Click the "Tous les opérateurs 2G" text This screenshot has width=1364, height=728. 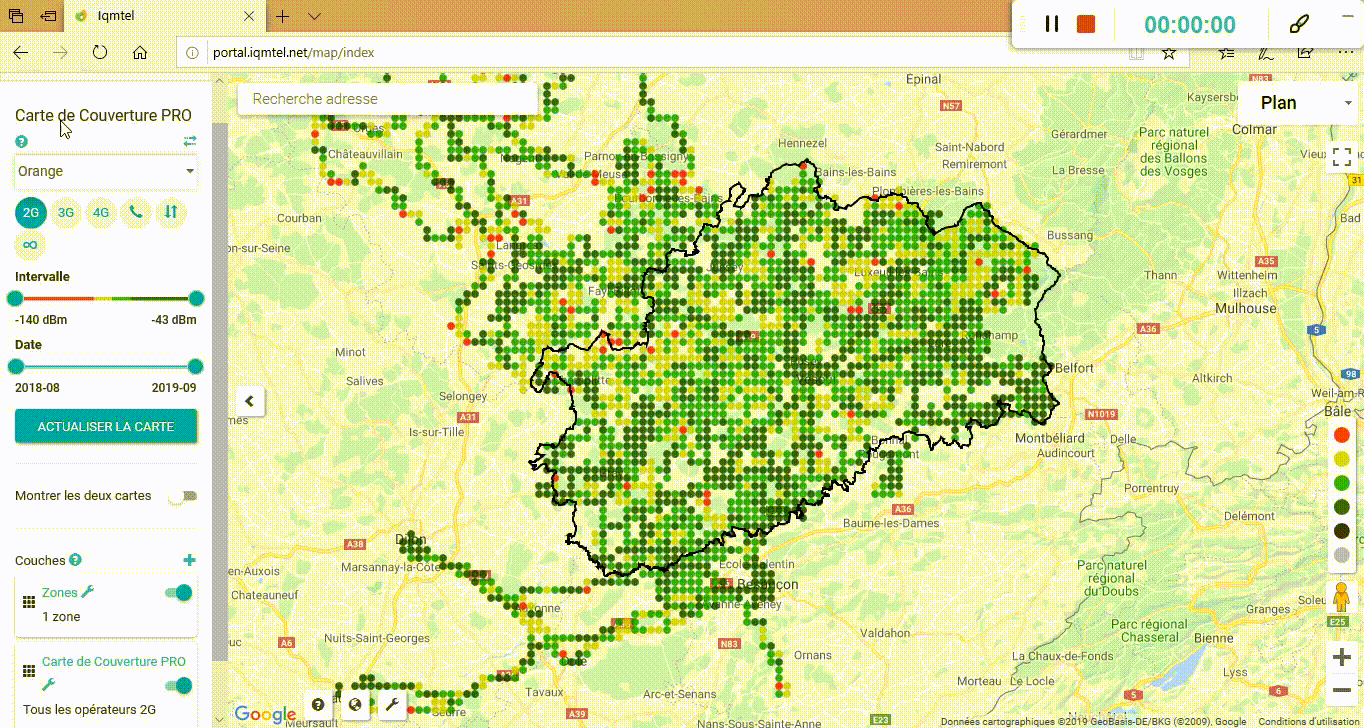(89, 710)
